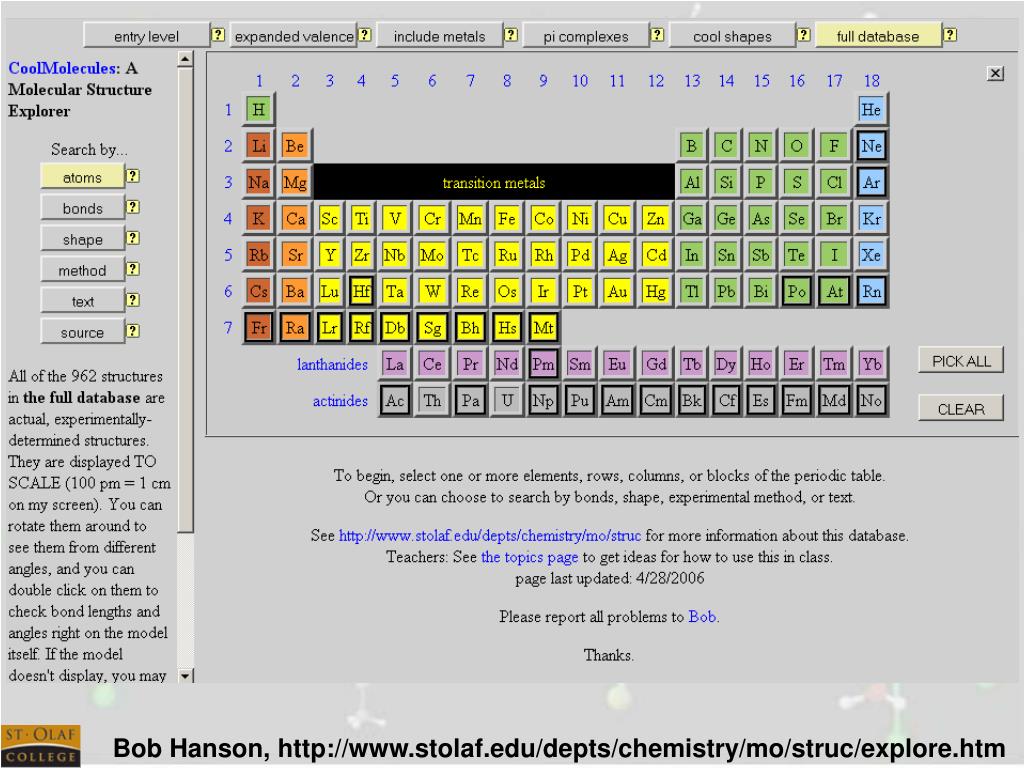The image size is (1024, 768).
Task: Select group 14 column header
Action: coord(726,80)
